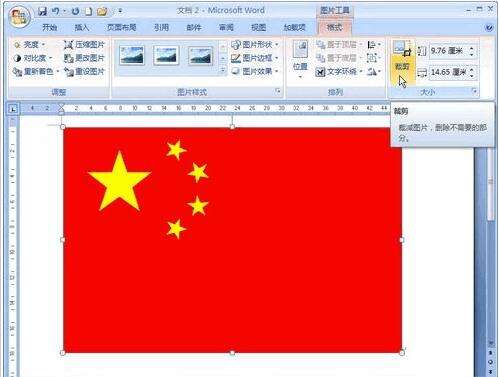Click 压缩图片 compress pictures

[x=84, y=44]
